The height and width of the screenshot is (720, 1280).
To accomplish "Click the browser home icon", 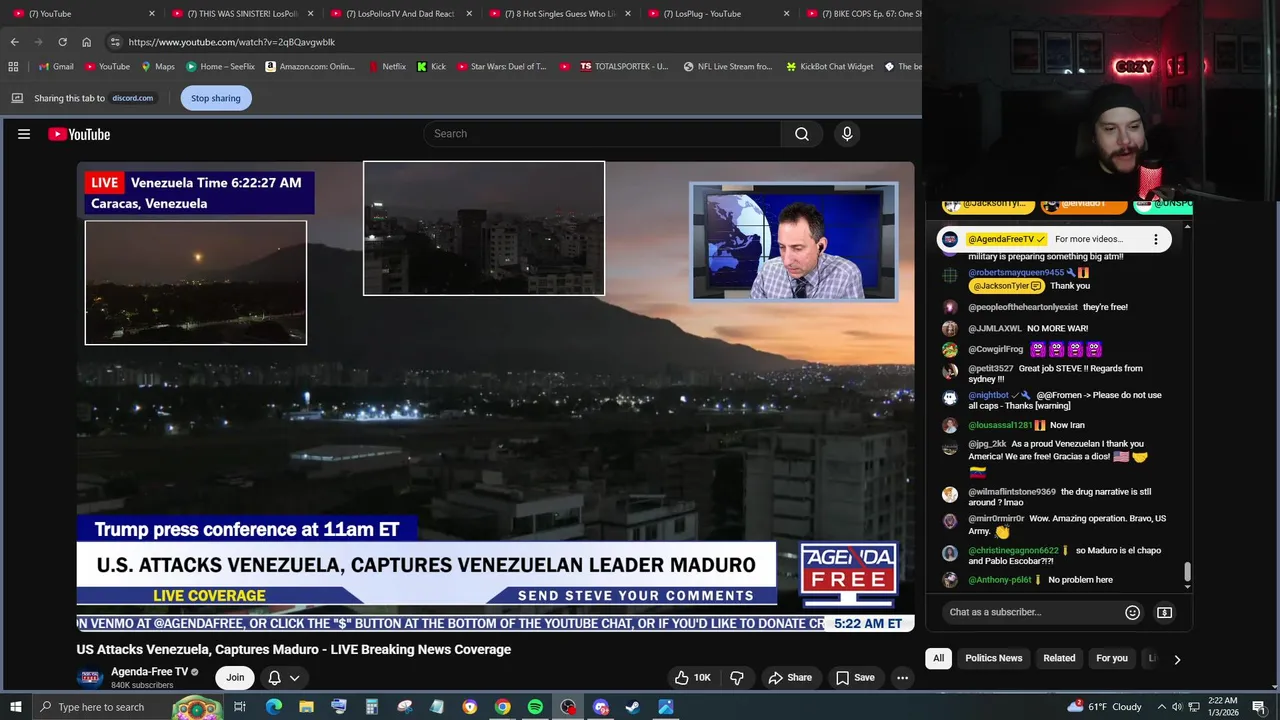I will click(87, 42).
